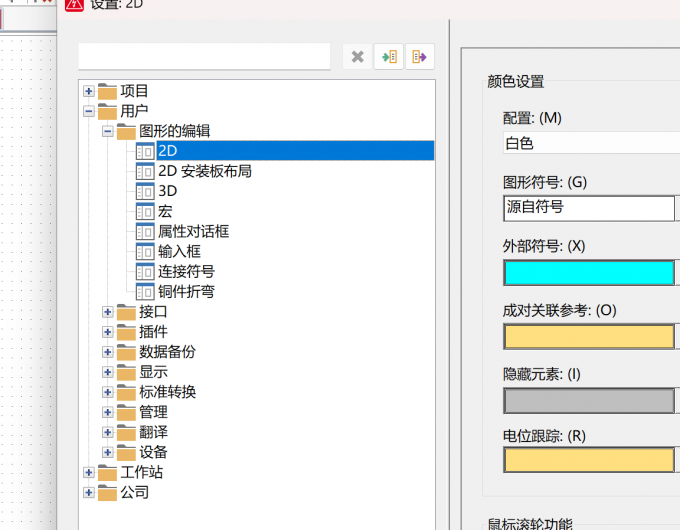
Task: Click the yellow 成对关联参考 color swatch
Action: coord(589,337)
